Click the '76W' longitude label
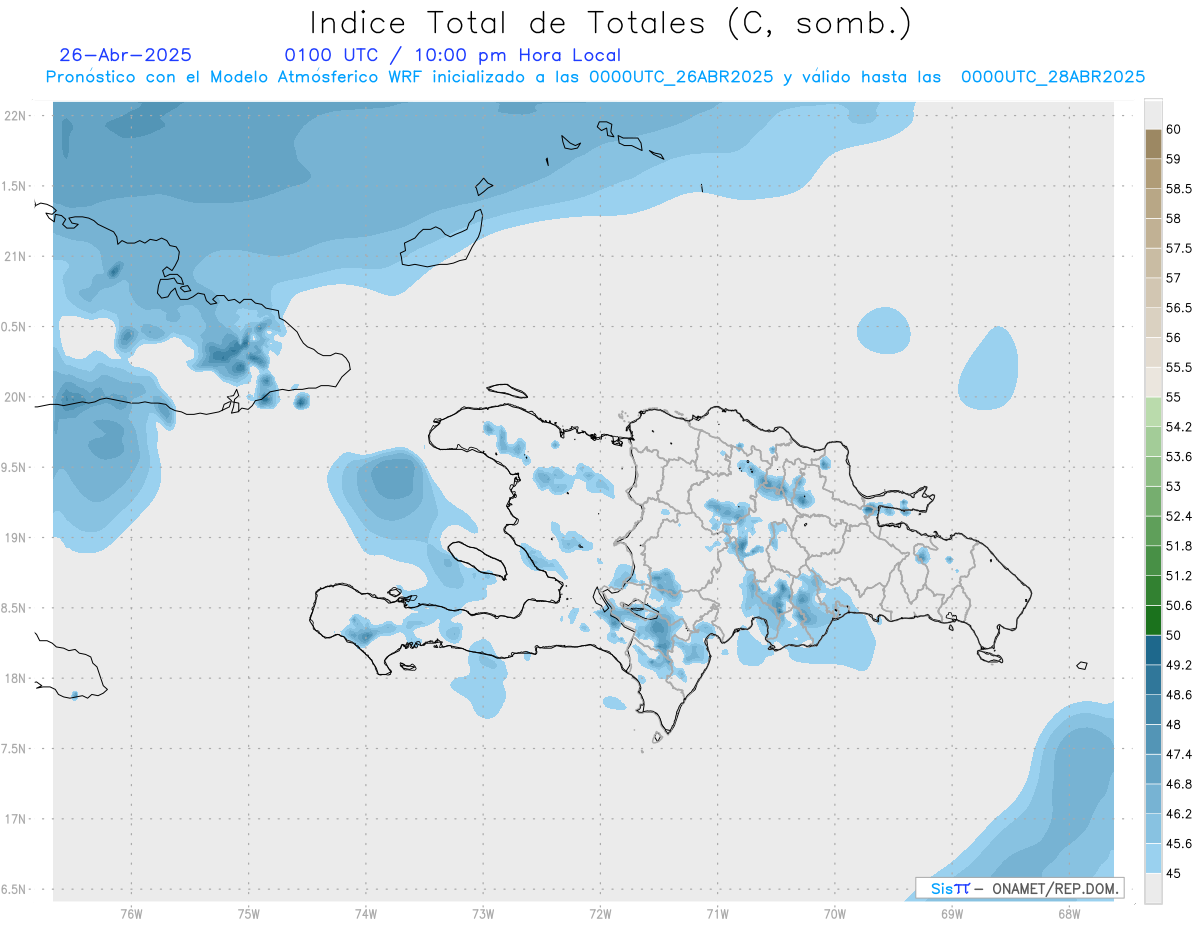1200x927 pixels. click(131, 913)
